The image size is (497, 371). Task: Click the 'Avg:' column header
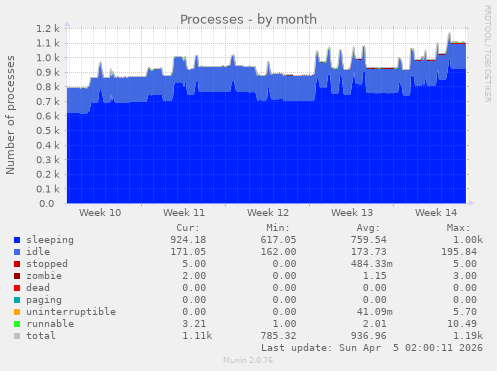[x=368, y=228]
